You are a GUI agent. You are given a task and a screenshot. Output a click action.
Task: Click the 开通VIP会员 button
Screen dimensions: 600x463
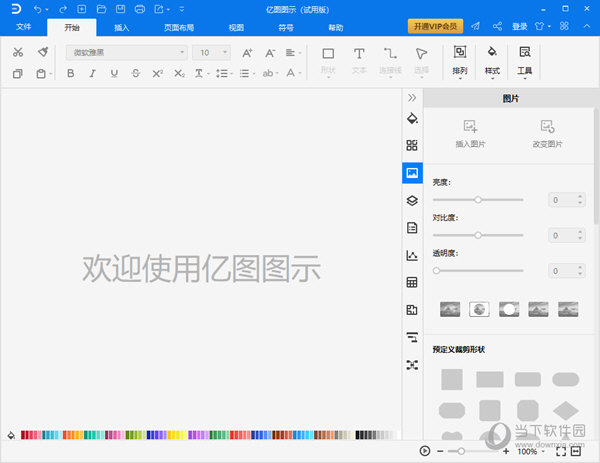pos(435,26)
